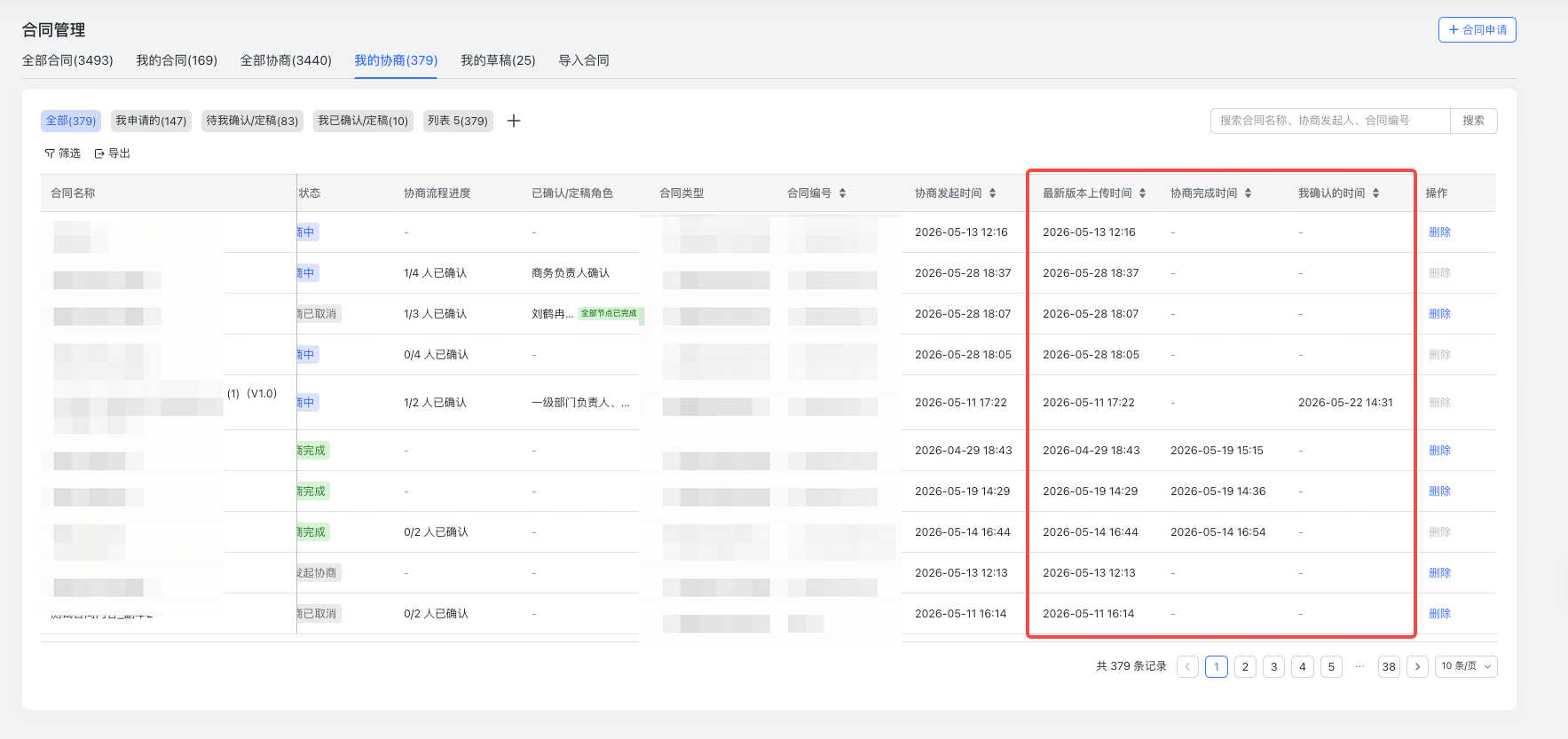Click the 0/4 人已确认 progress cell

click(x=436, y=355)
